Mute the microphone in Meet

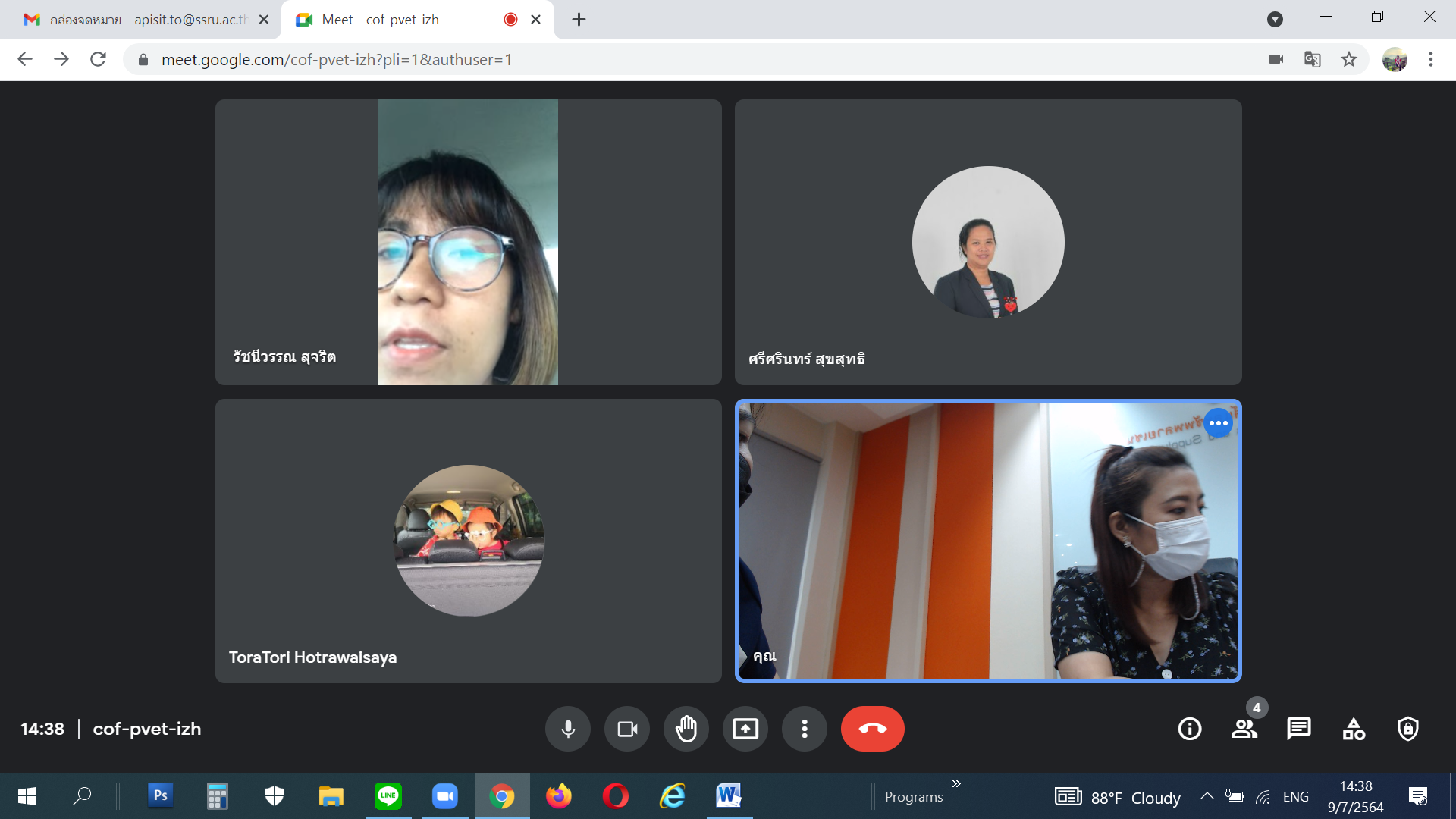[x=567, y=729]
